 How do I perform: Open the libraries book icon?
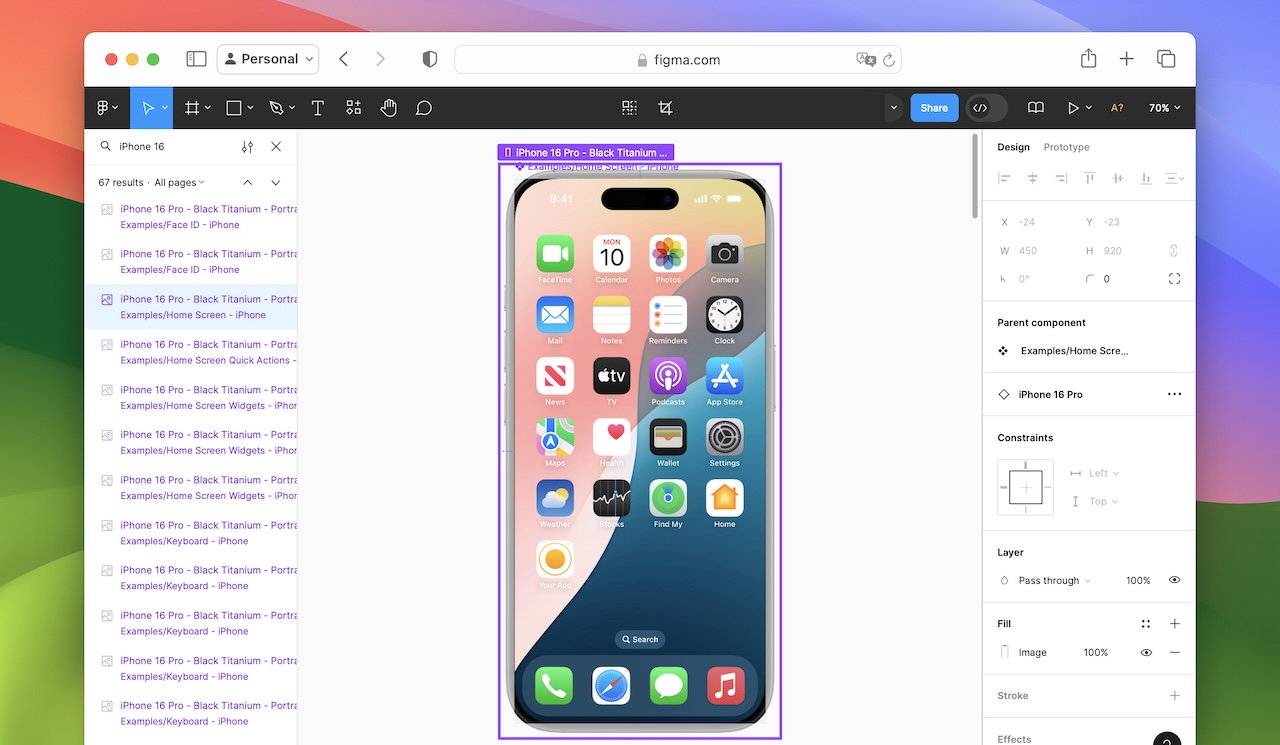[x=1036, y=108]
